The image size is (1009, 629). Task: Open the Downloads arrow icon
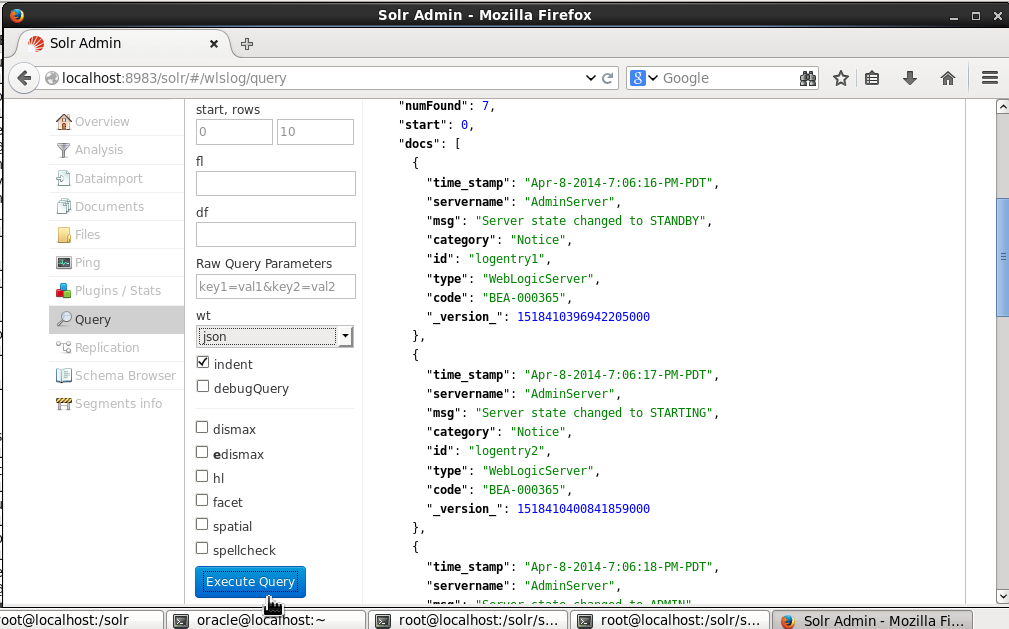tap(910, 79)
